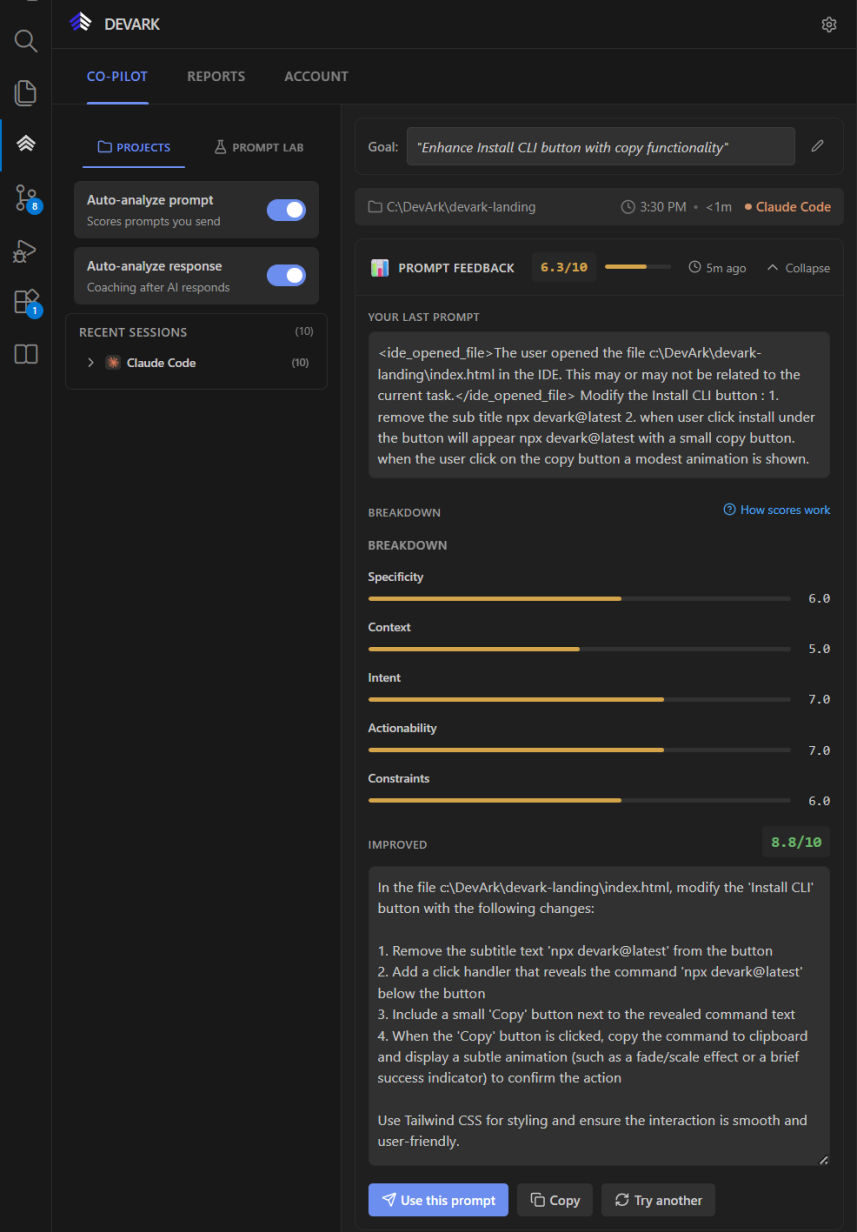Click inside the improved prompt text area
857x1232 pixels.
coord(598,1015)
